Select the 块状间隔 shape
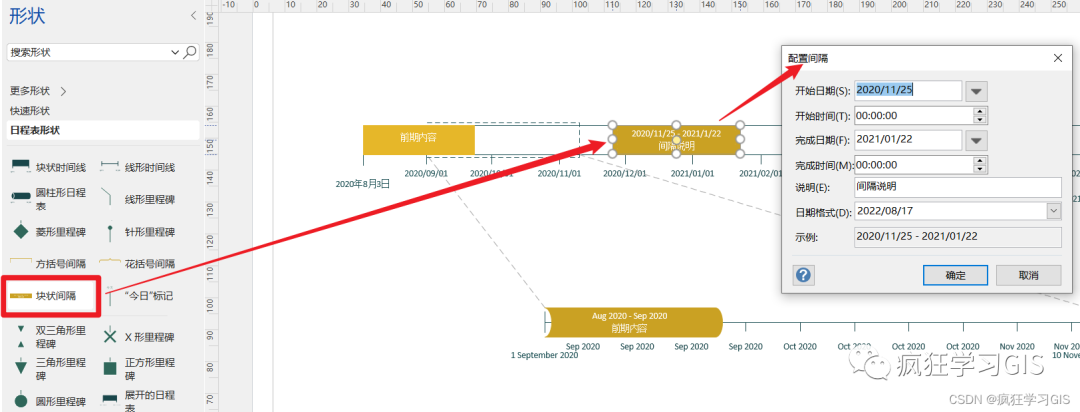1080x412 pixels. [48, 296]
